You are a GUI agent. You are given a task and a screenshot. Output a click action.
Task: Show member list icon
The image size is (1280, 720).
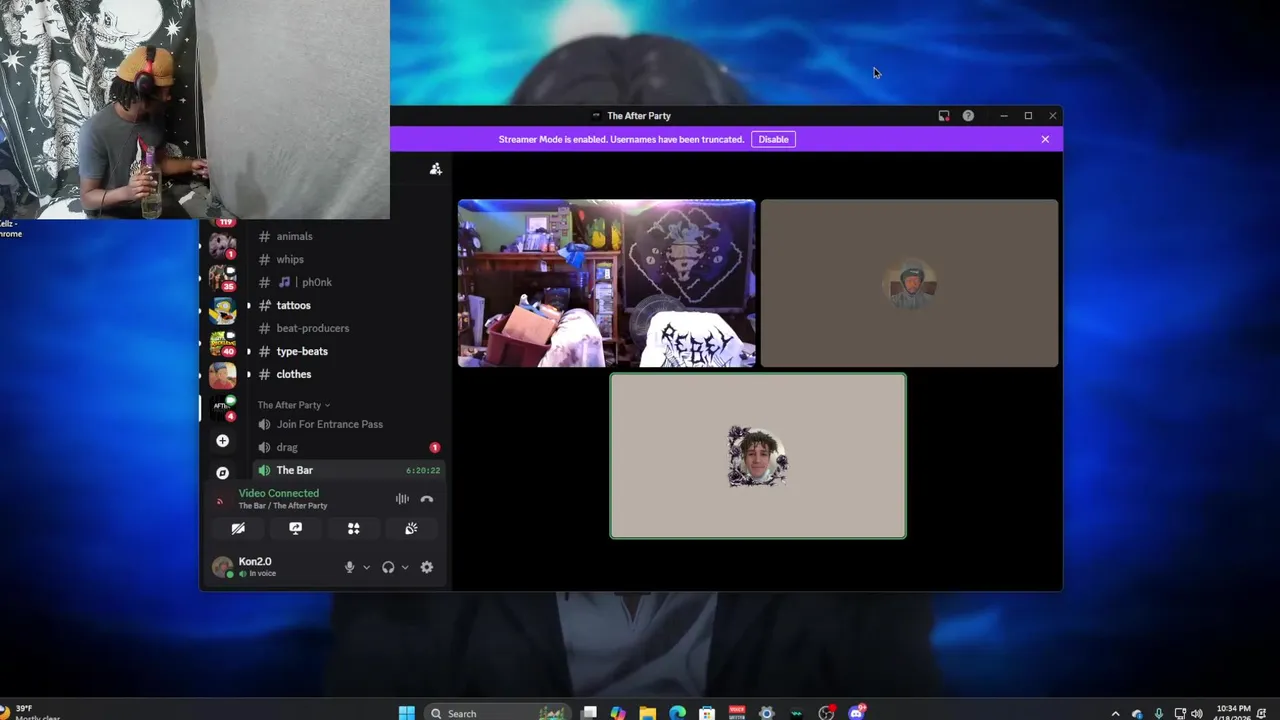(435, 169)
